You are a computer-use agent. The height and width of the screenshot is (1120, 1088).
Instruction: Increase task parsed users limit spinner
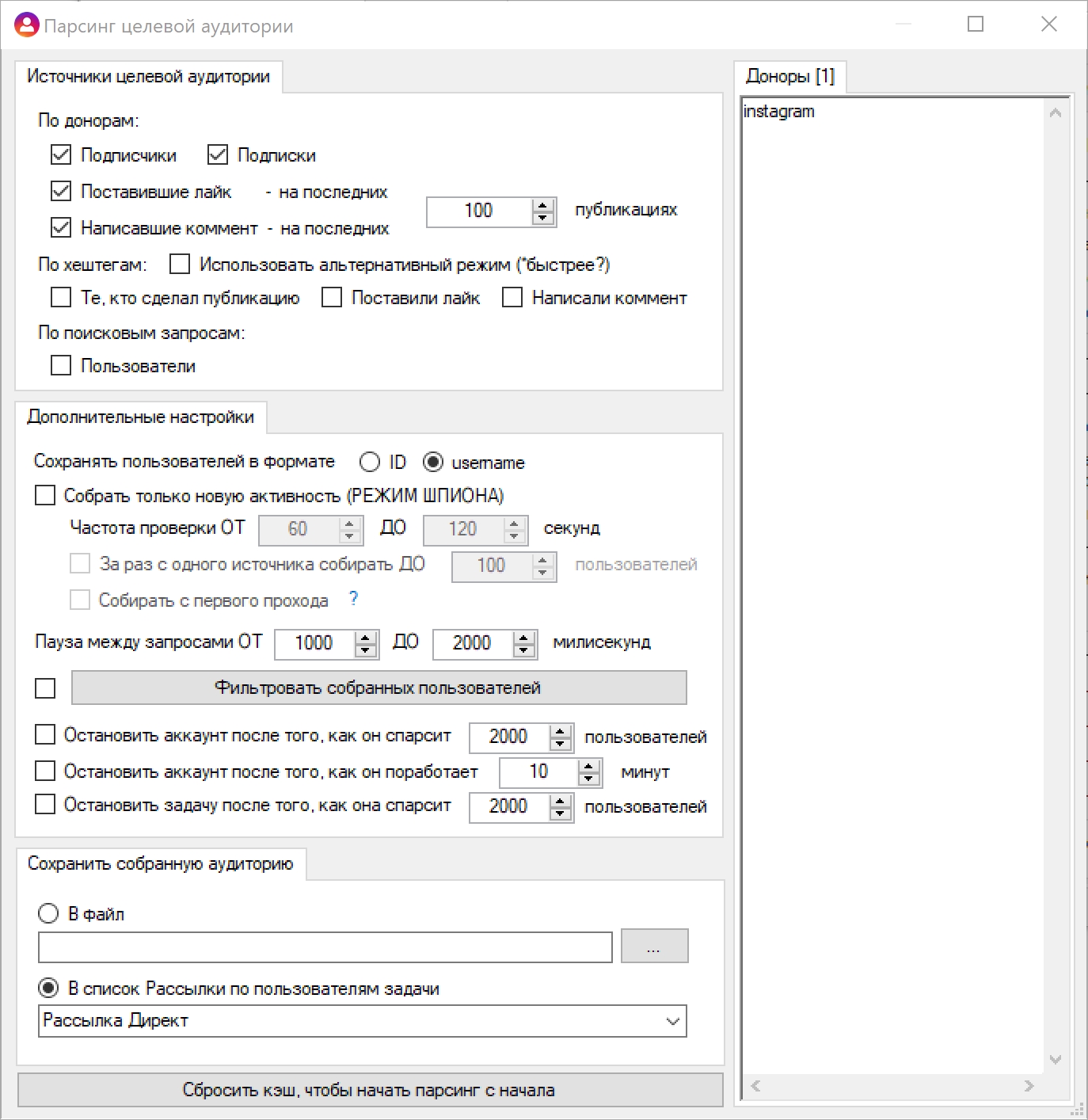560,800
